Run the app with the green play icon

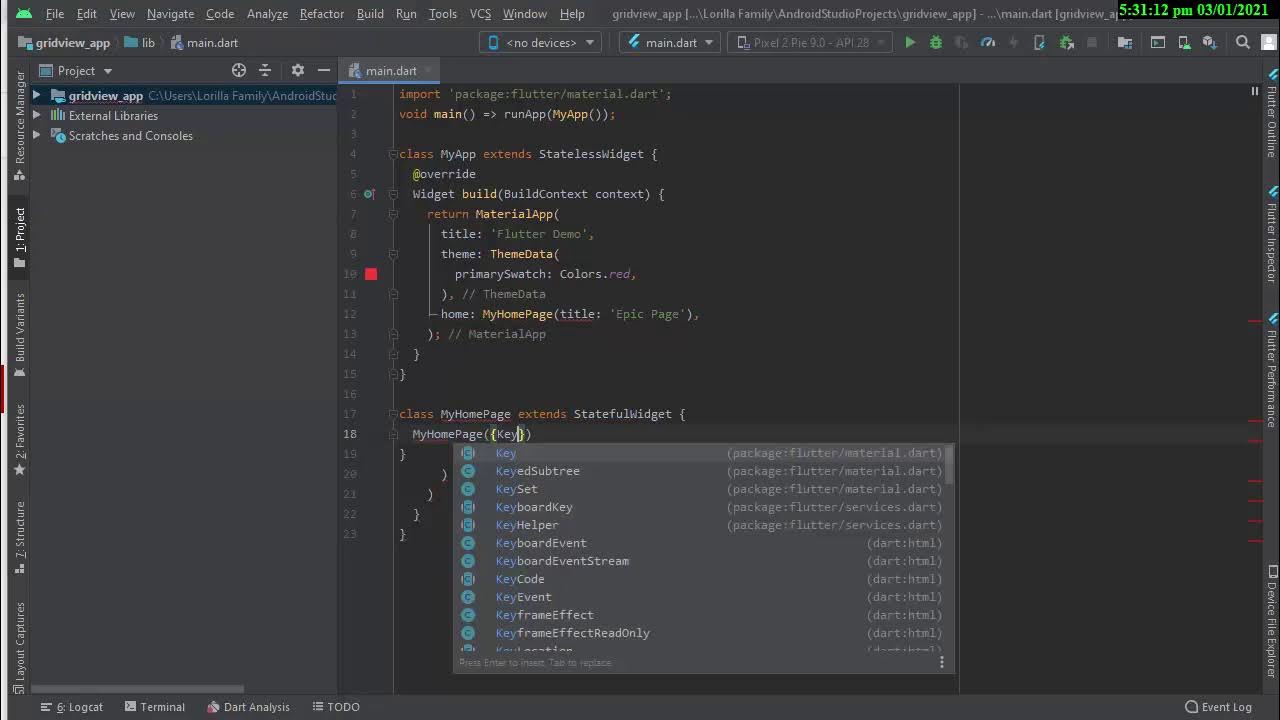pos(910,43)
